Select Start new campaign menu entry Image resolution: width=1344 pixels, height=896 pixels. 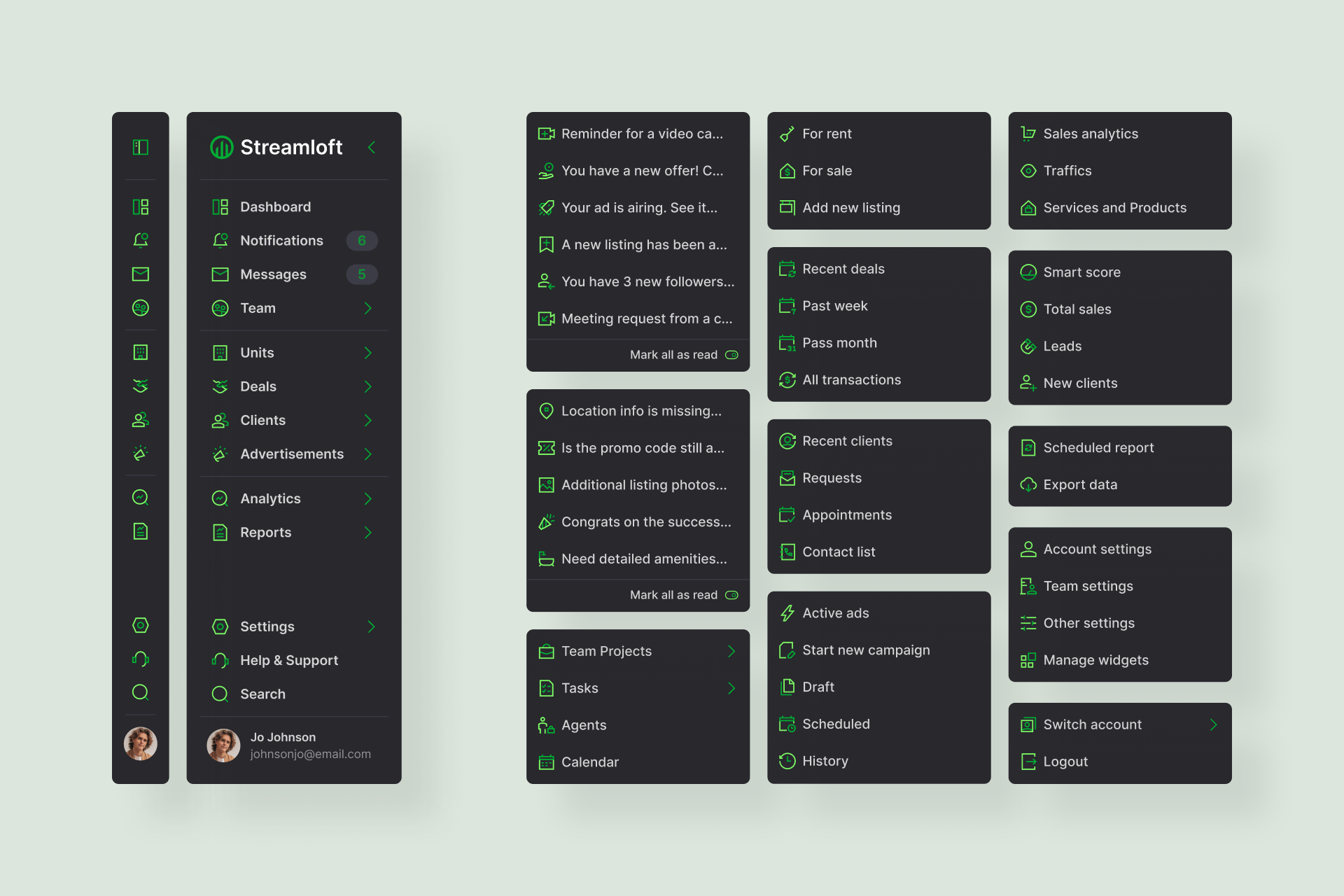[865, 650]
